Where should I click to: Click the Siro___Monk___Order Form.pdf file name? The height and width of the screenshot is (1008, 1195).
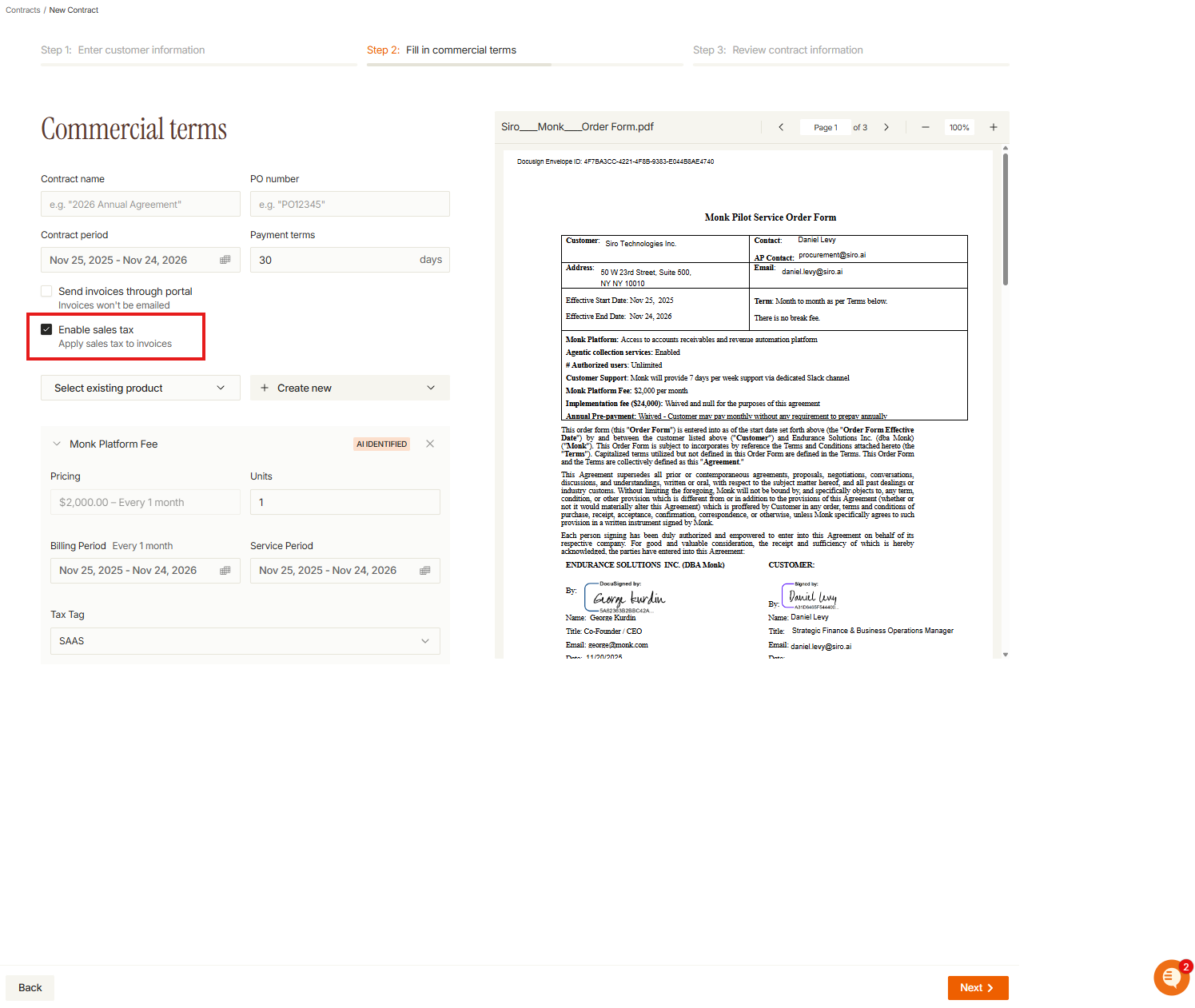(577, 126)
